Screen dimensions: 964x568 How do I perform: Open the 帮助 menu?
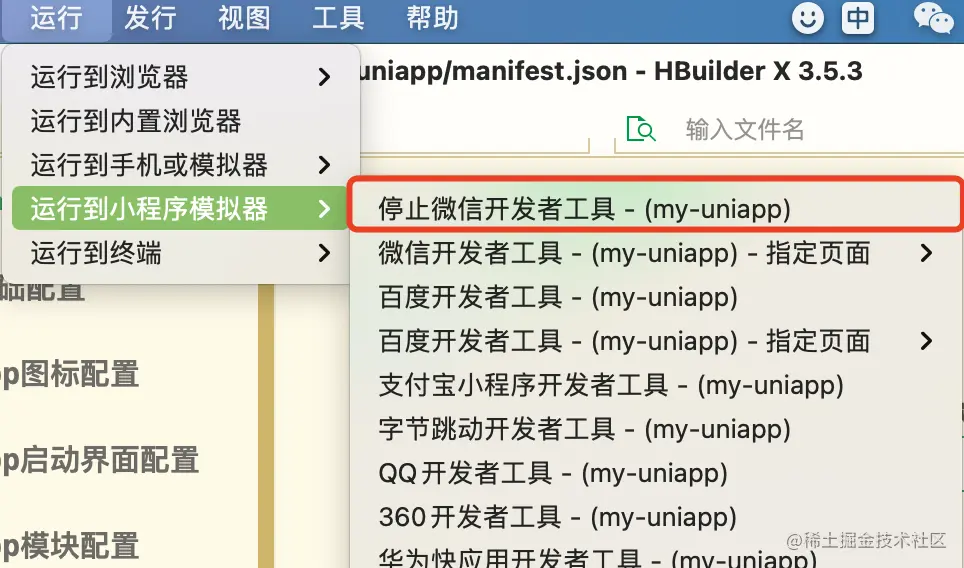point(432,17)
